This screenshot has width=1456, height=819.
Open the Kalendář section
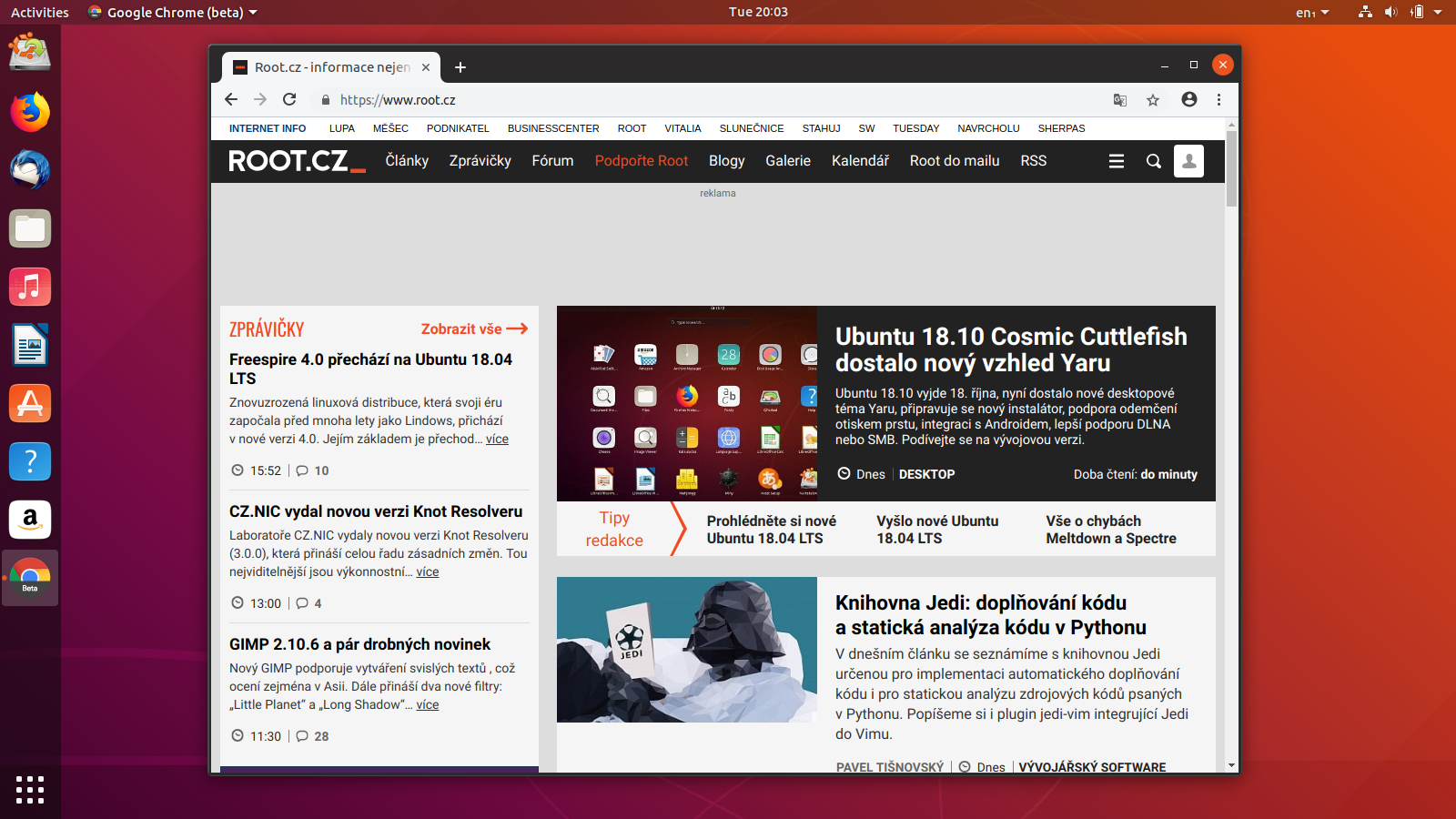pyautogui.click(x=860, y=161)
